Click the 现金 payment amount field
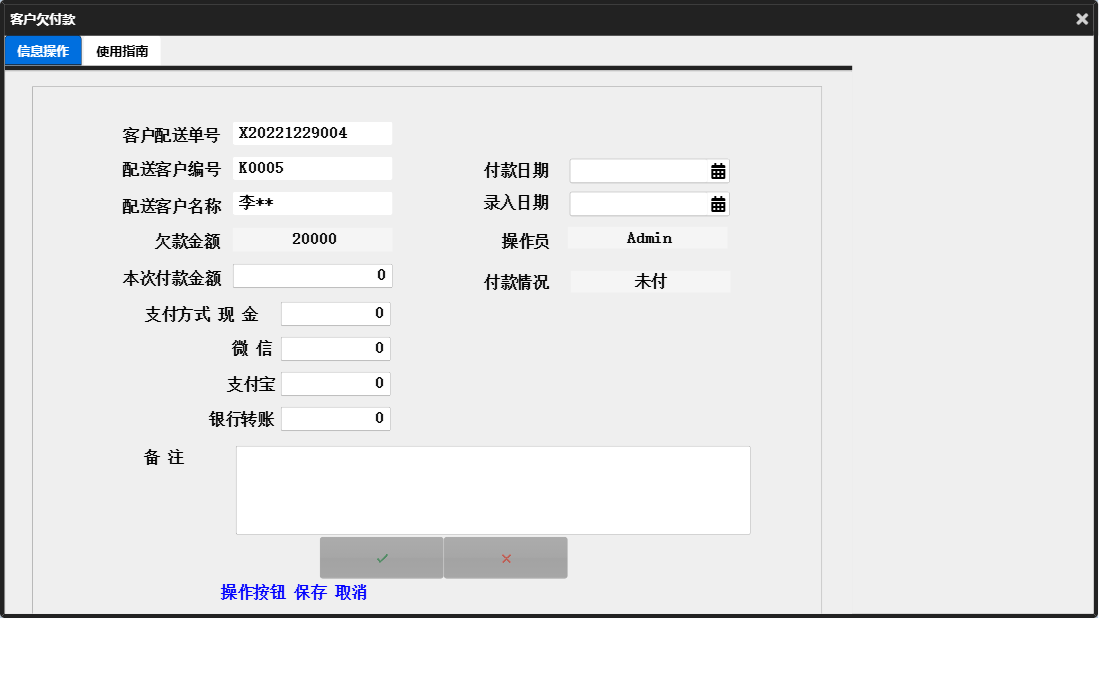 pyautogui.click(x=335, y=313)
